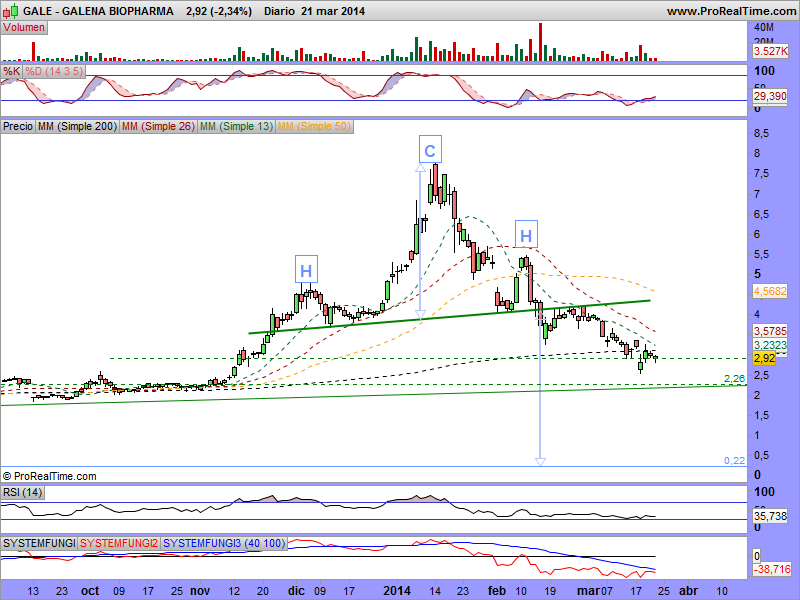Select the %D (14 3 5) label

(x=54, y=71)
